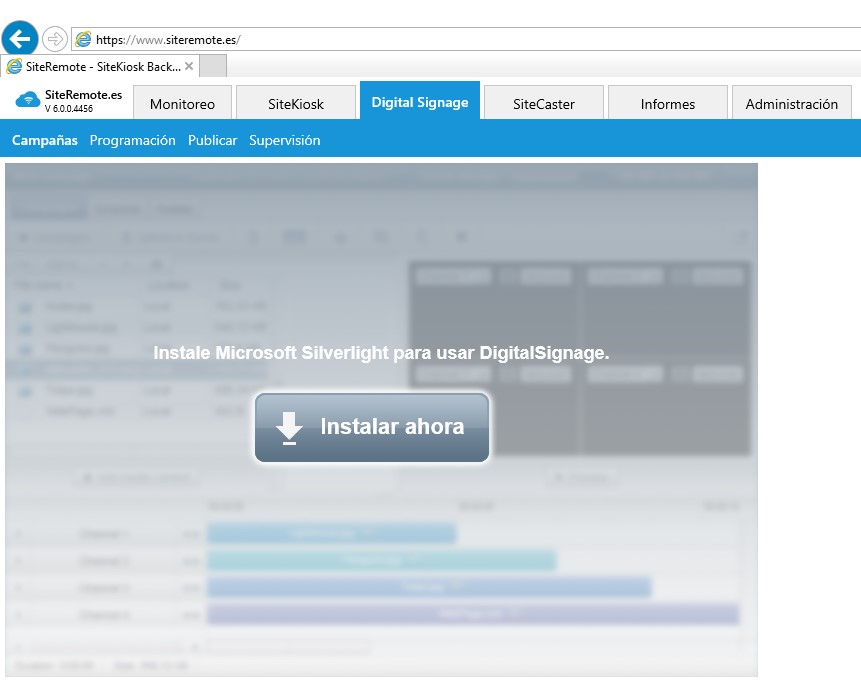Select the Digital Signage tab
Viewport: 861px width, 686px height.
click(420, 102)
